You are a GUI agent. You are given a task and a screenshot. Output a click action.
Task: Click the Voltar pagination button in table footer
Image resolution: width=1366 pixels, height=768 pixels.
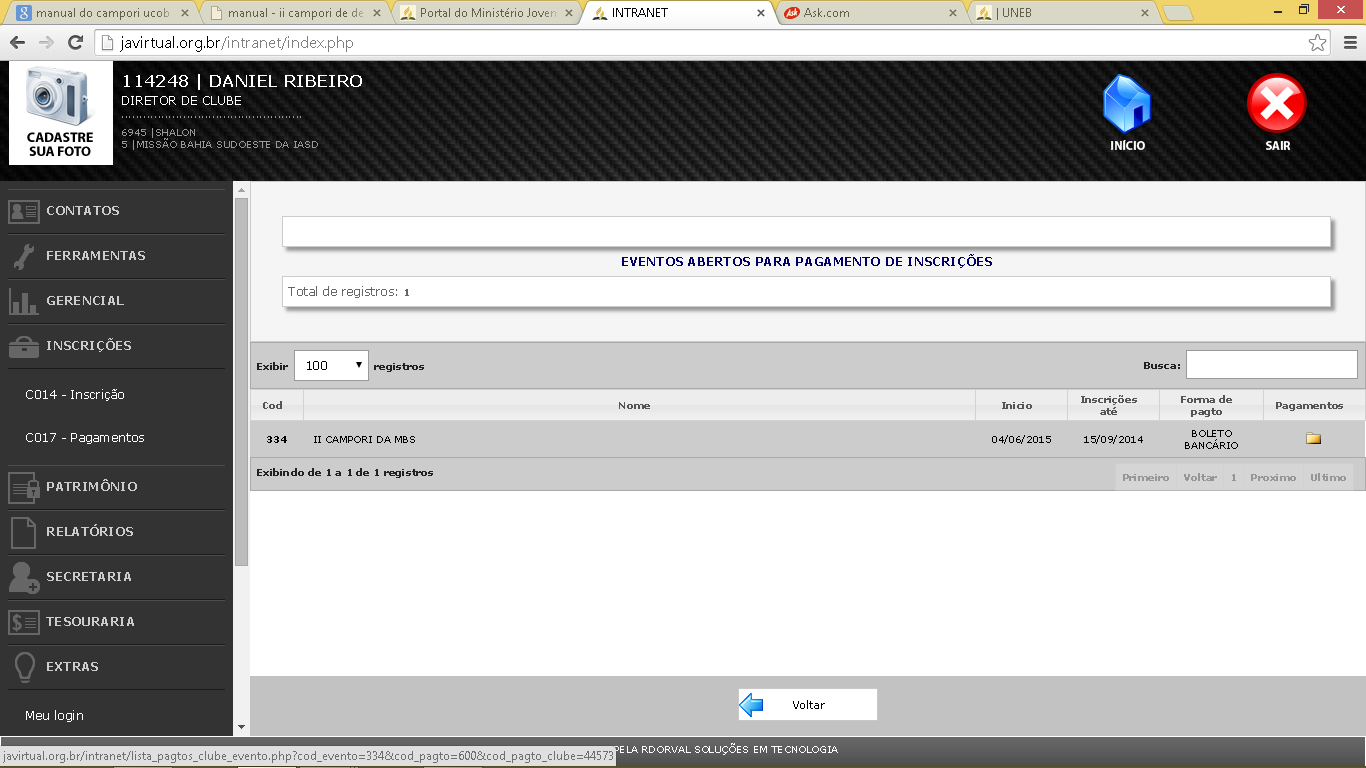(x=1200, y=477)
